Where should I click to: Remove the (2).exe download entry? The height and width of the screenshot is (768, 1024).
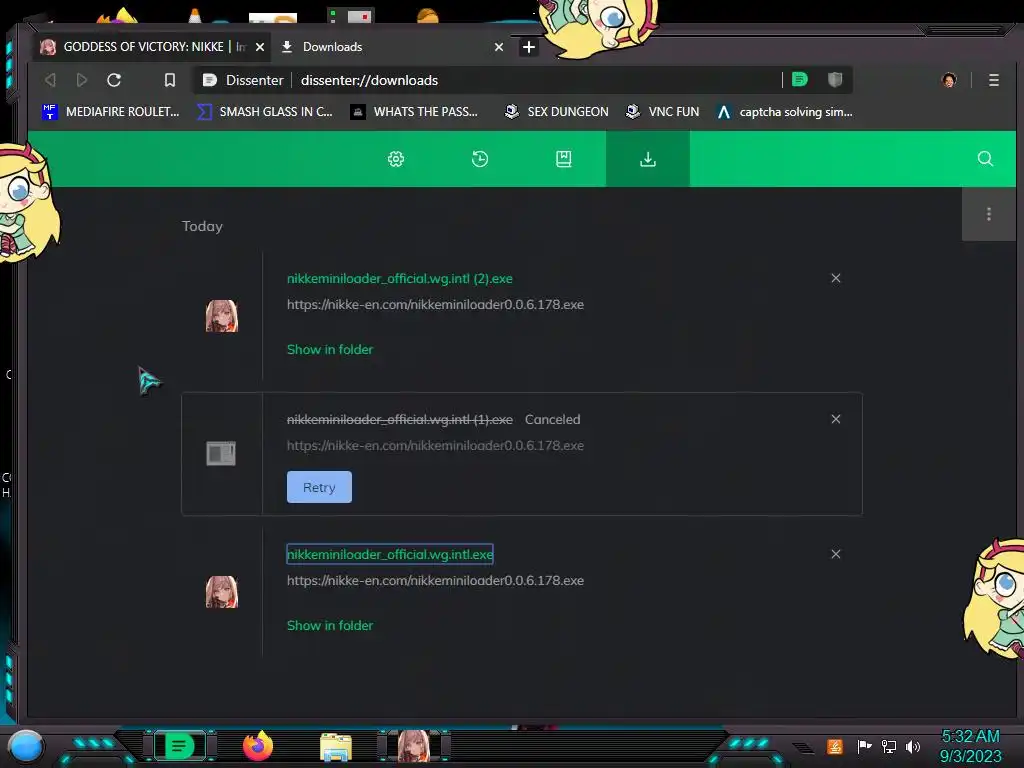tap(835, 278)
